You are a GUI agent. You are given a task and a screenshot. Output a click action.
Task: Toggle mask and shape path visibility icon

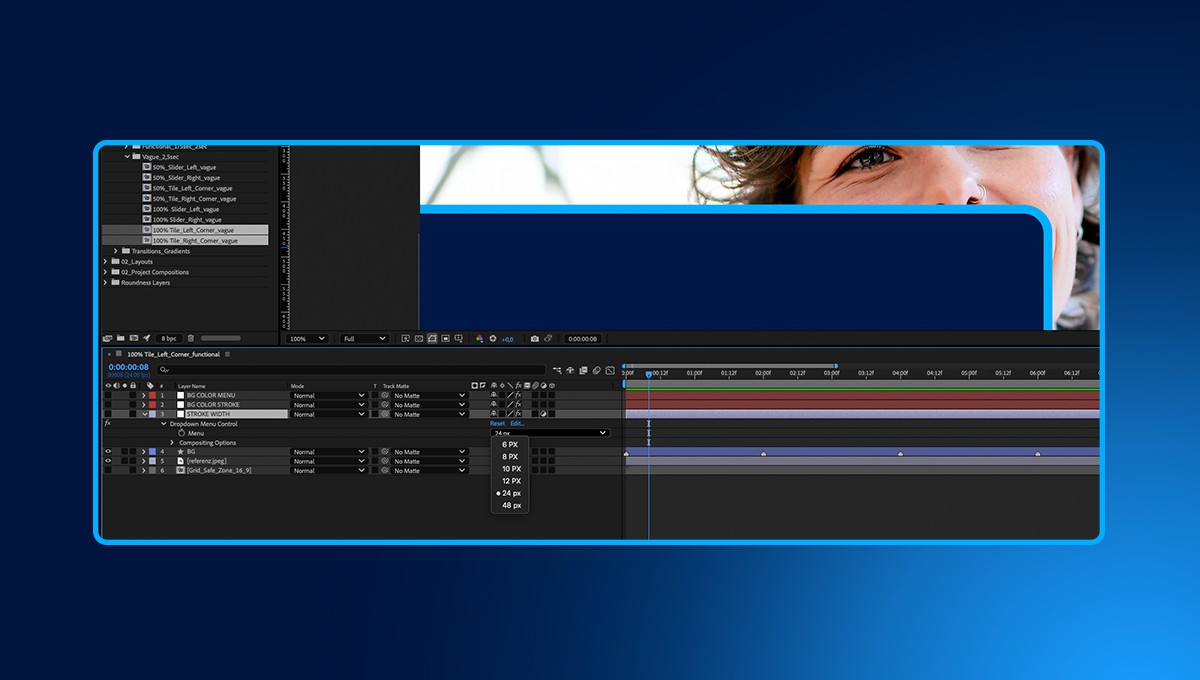point(432,338)
